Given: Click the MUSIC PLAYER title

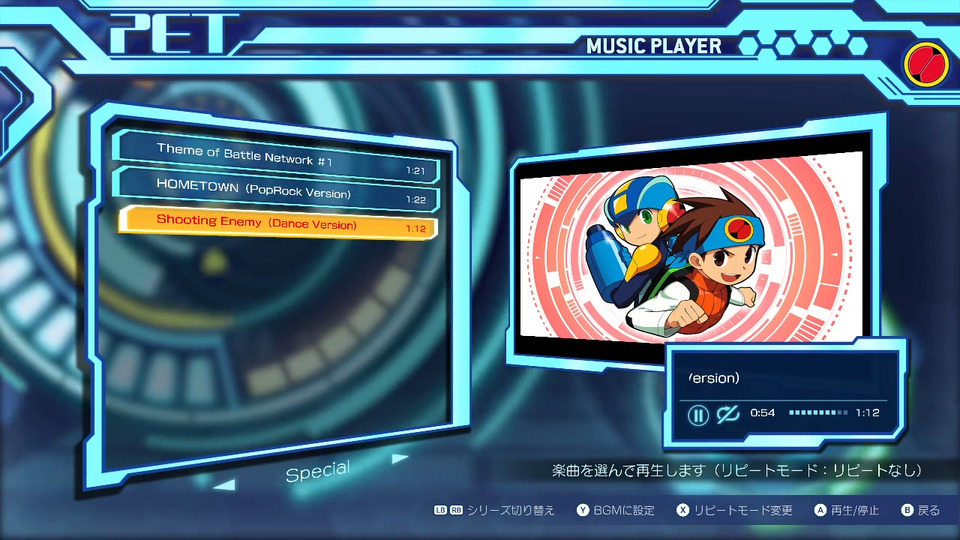Looking at the screenshot, I should click(x=654, y=46).
